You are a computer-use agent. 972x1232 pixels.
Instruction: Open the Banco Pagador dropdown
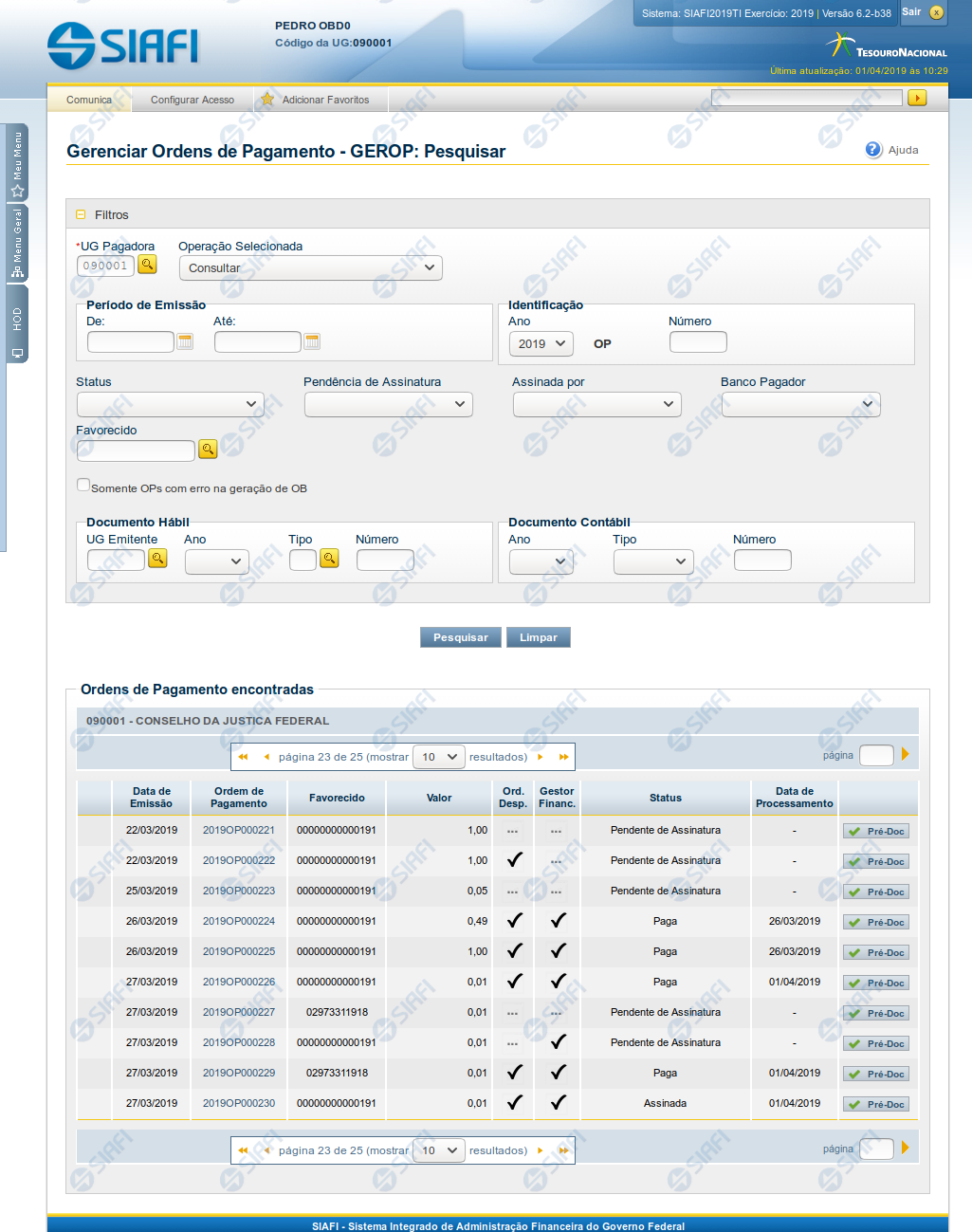coord(800,404)
